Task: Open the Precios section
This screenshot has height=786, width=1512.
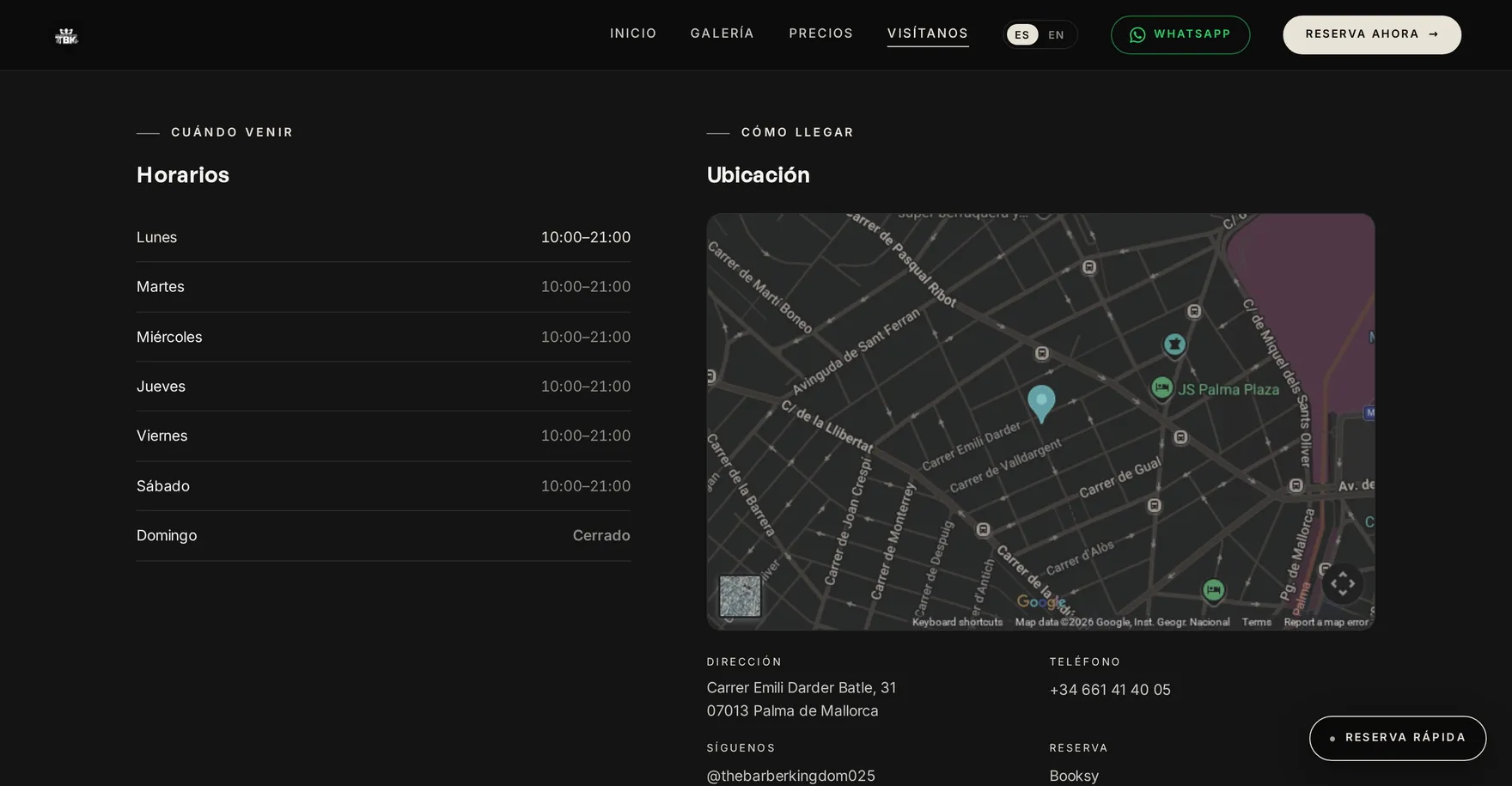Action: coord(820,34)
